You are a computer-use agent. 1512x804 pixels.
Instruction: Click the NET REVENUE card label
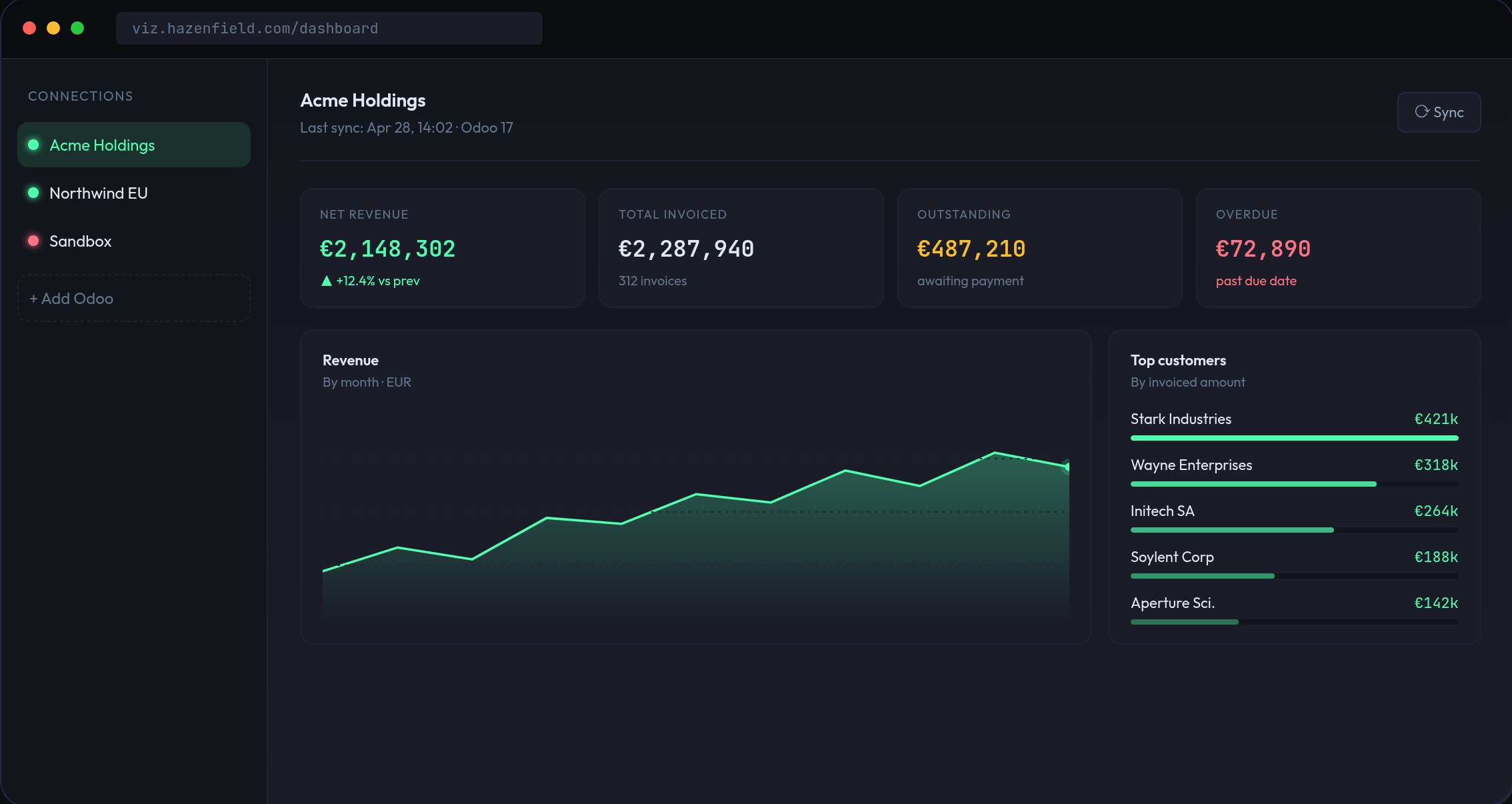pos(364,214)
